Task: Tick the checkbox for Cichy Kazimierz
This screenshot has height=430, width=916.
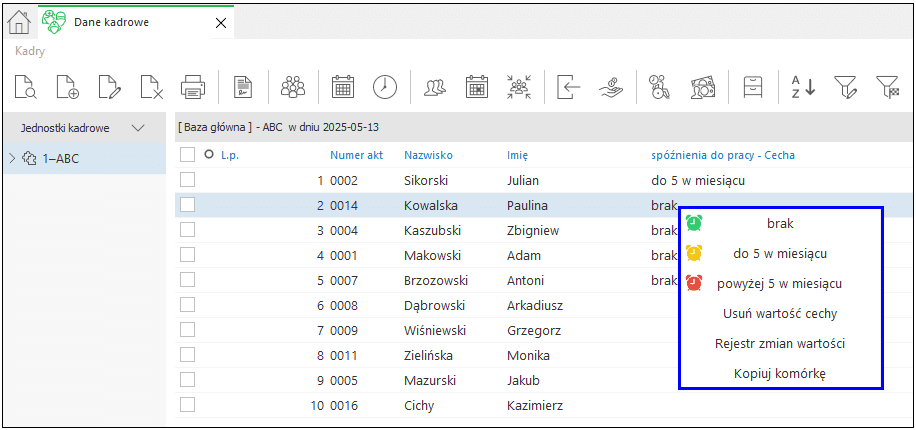Action: click(188, 404)
